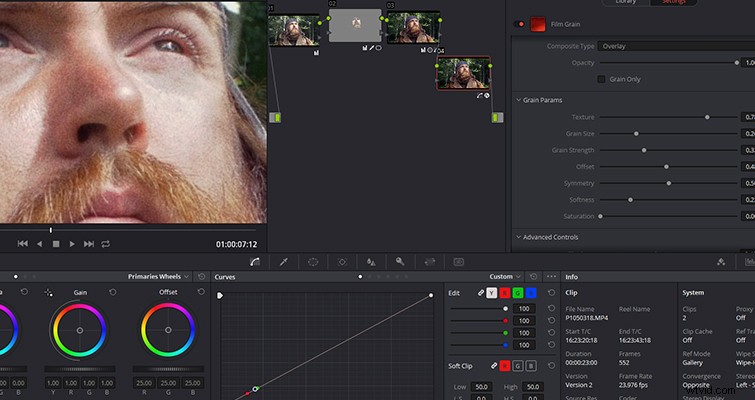Screen dimensions: 755x400
Task: Click the loop playback icon
Action: pyautogui.click(x=105, y=244)
